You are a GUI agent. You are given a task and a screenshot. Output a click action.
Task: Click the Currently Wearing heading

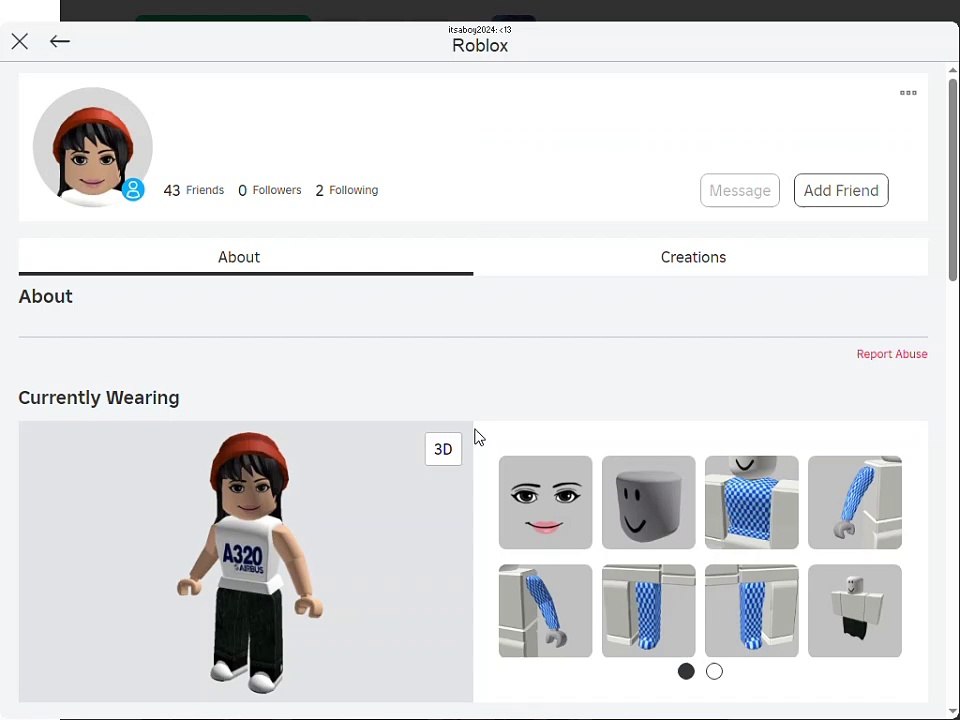pyautogui.click(x=99, y=398)
